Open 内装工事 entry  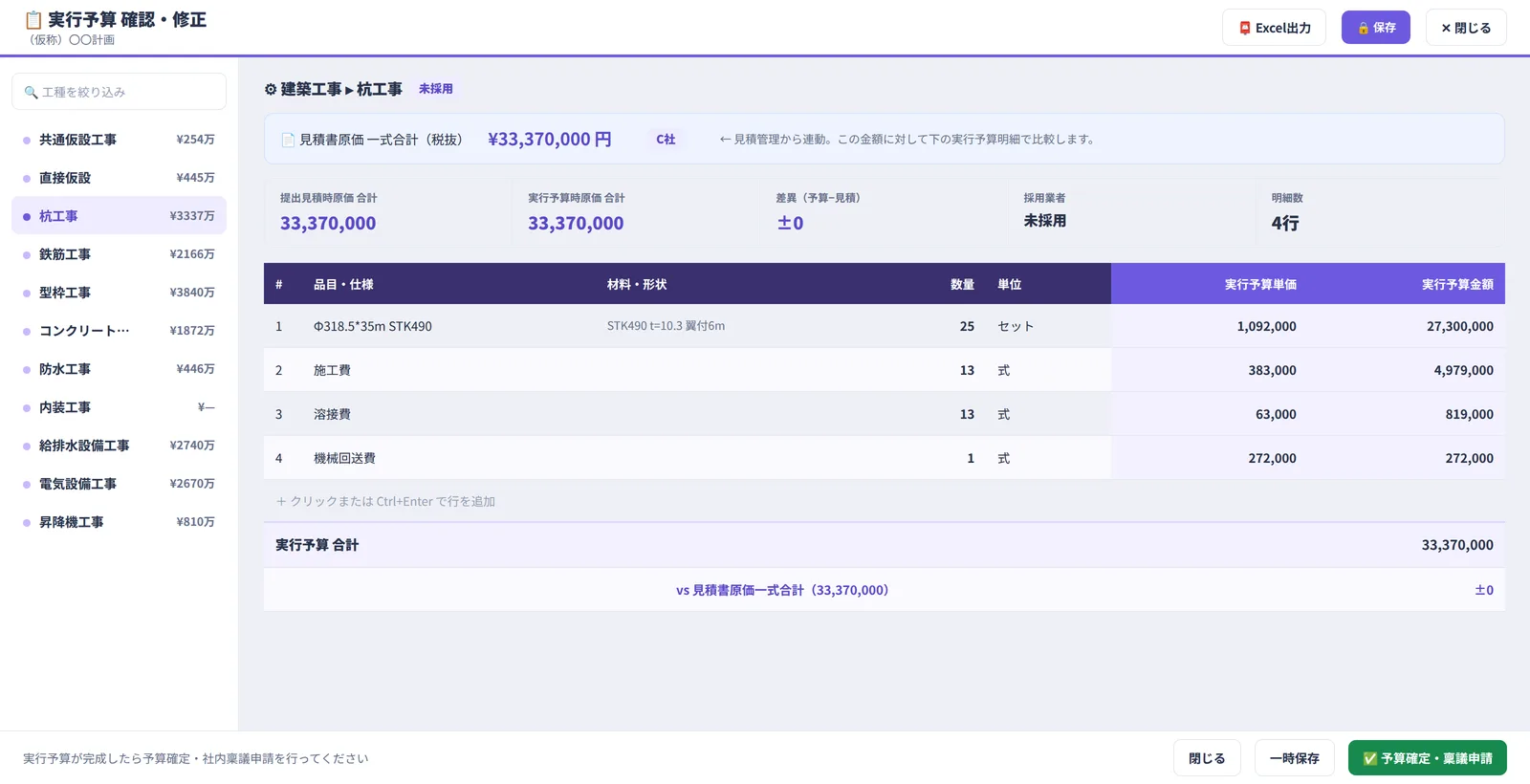(x=119, y=407)
